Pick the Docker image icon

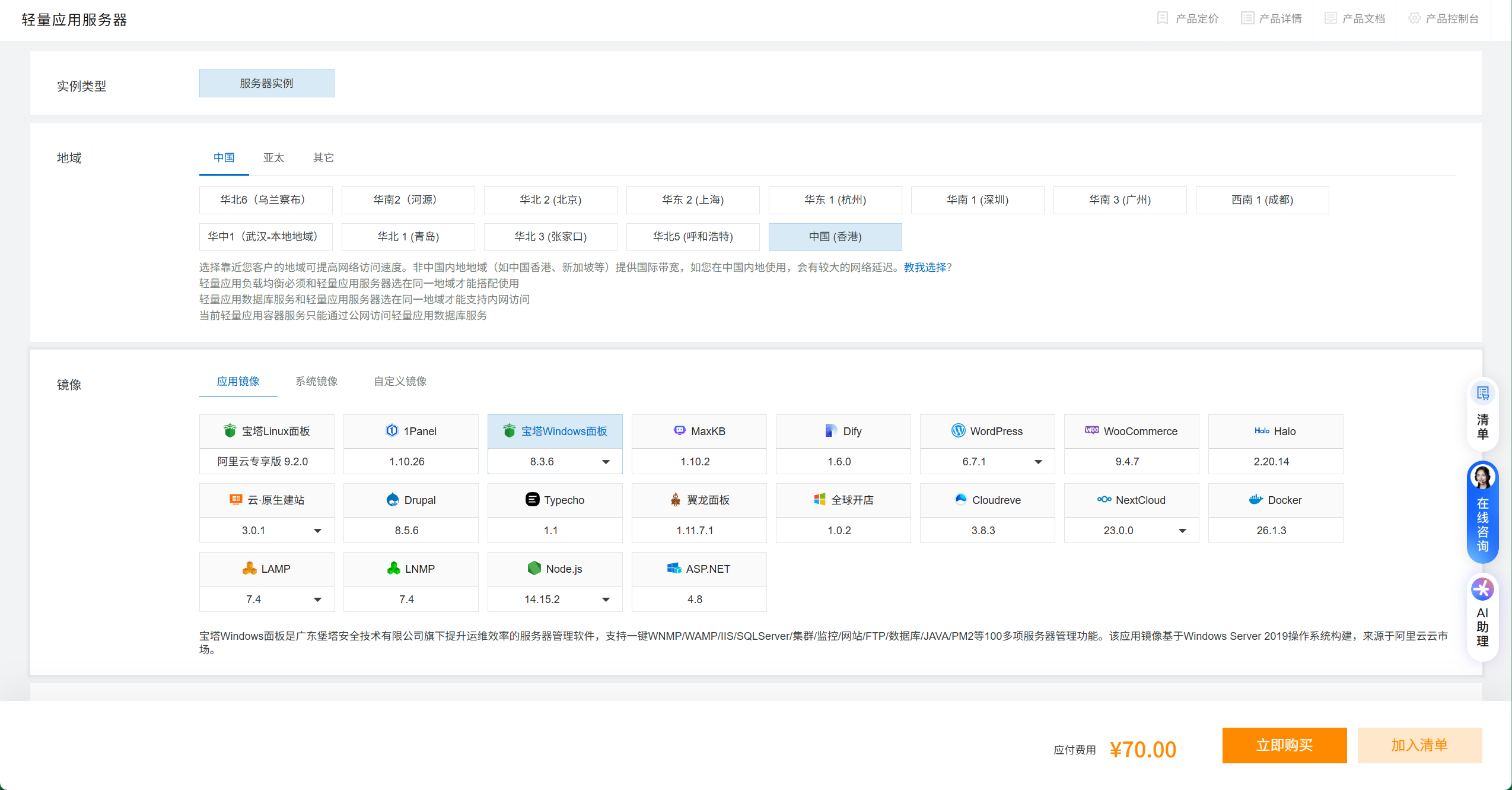tap(1255, 500)
